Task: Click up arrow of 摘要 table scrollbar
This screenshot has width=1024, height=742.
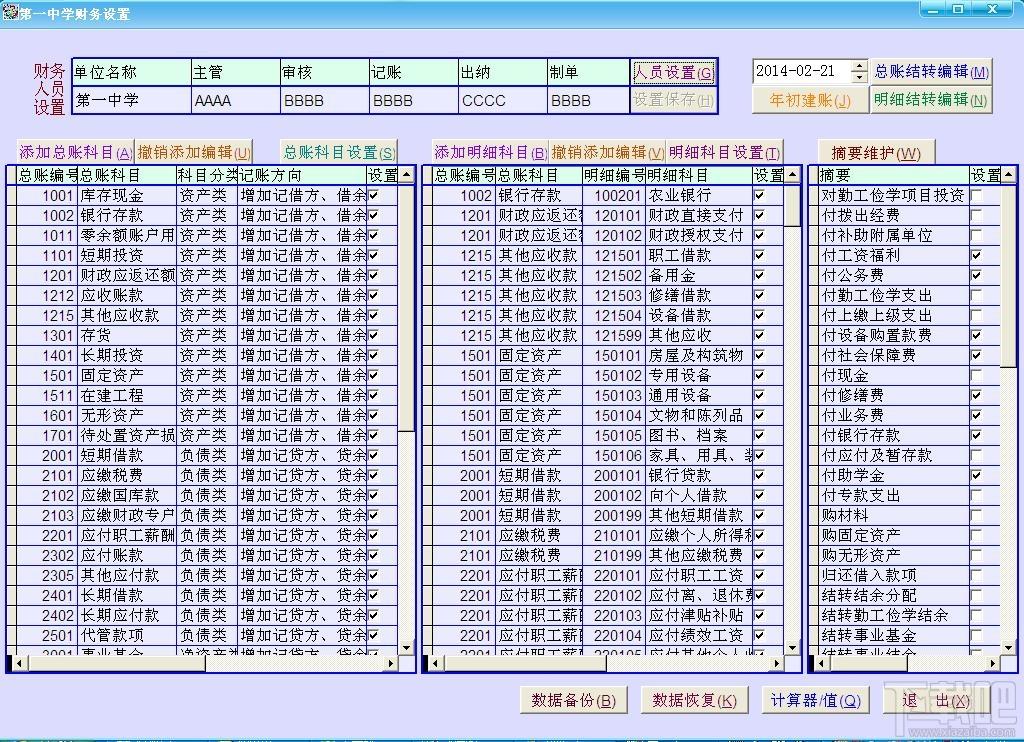Action: [1009, 174]
